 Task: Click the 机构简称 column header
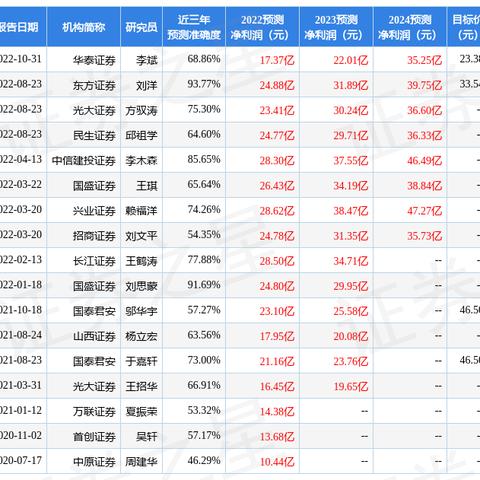pos(83,27)
